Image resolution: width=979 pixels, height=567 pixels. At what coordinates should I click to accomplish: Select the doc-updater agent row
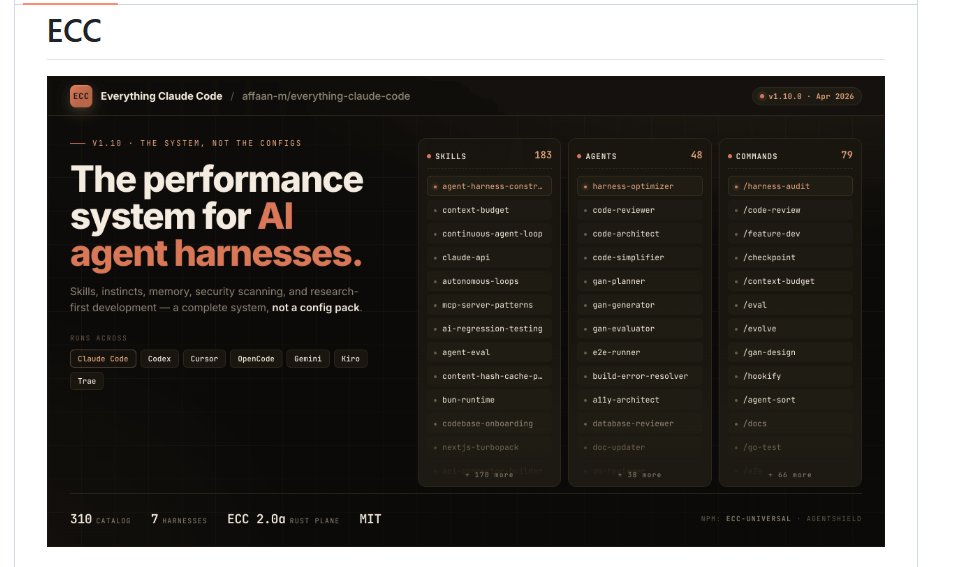[640, 447]
